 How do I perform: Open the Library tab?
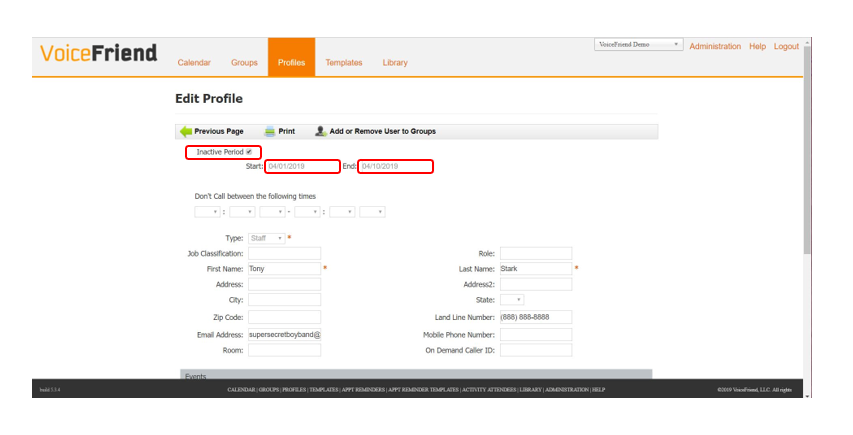pyautogui.click(x=395, y=63)
